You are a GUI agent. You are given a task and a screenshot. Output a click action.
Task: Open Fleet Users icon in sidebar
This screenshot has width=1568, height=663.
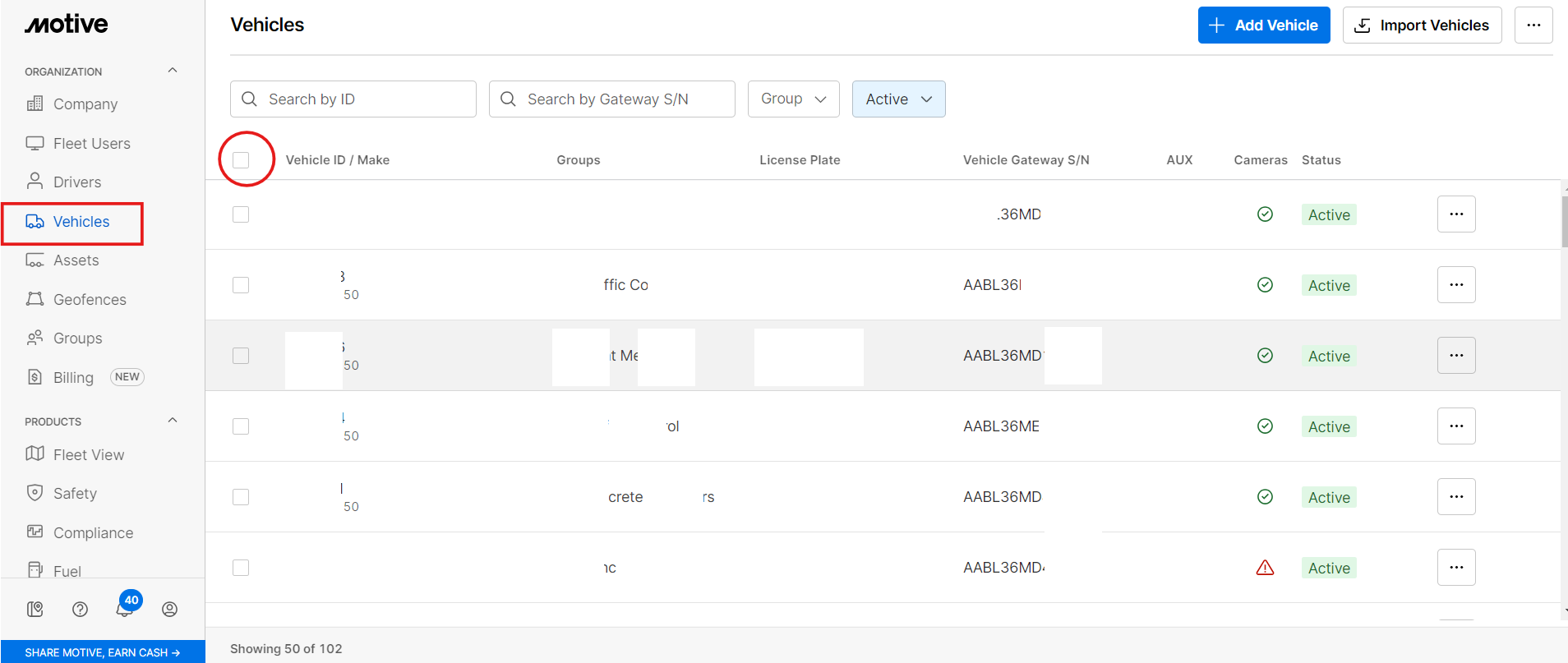click(x=35, y=143)
